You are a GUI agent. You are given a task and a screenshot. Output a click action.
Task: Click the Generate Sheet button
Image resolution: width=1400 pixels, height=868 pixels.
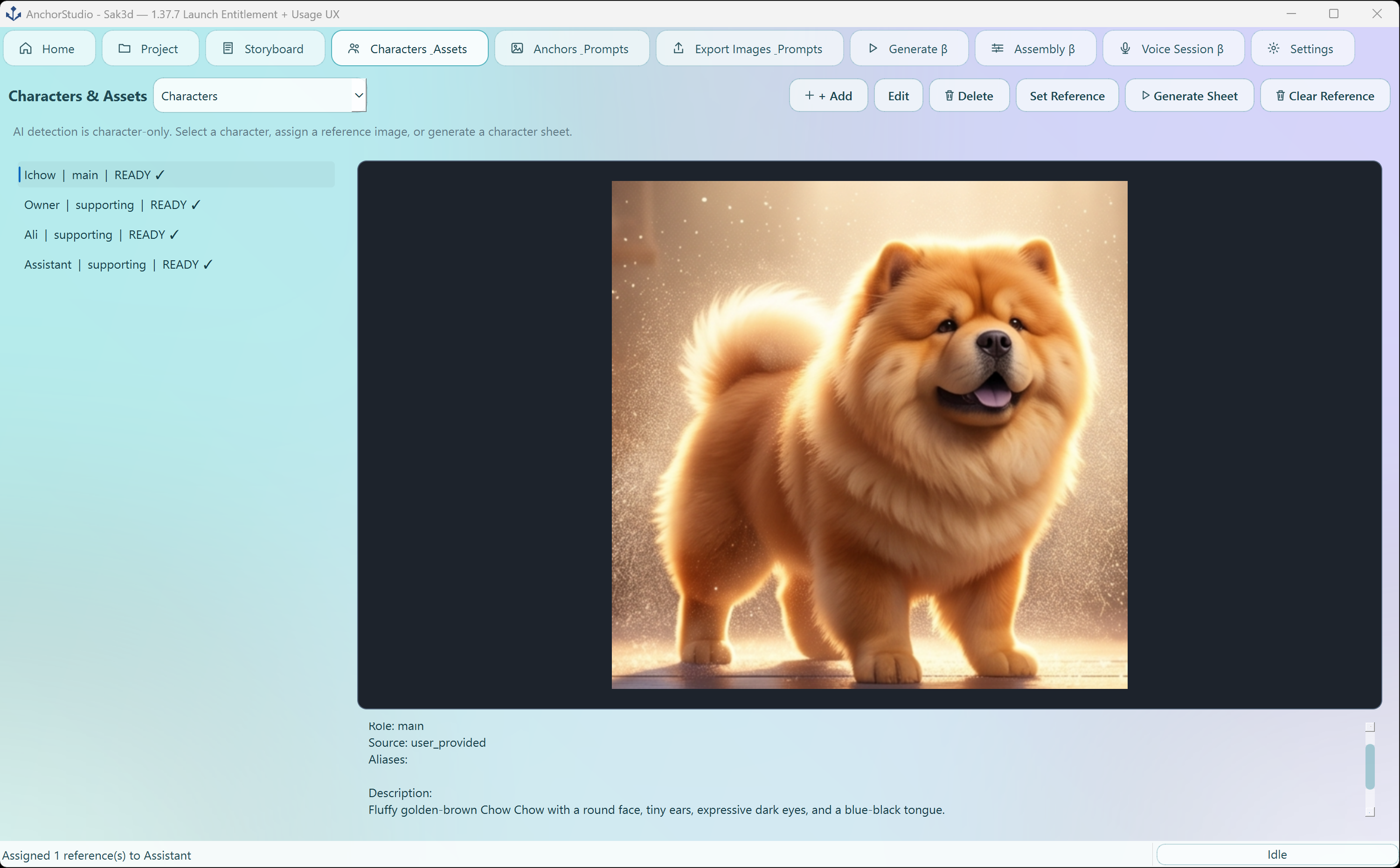point(1189,96)
